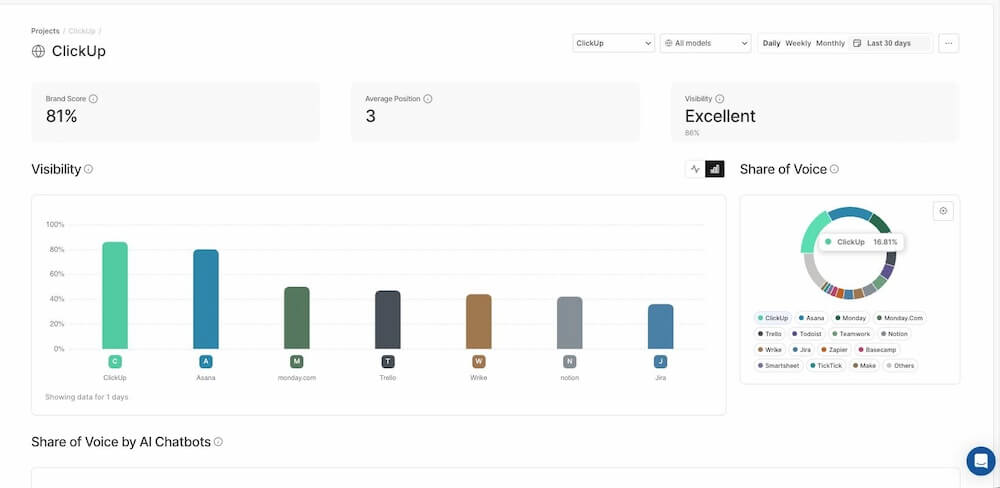Toggle Others legend chip
The height and width of the screenshot is (488, 1000).
(x=900, y=366)
